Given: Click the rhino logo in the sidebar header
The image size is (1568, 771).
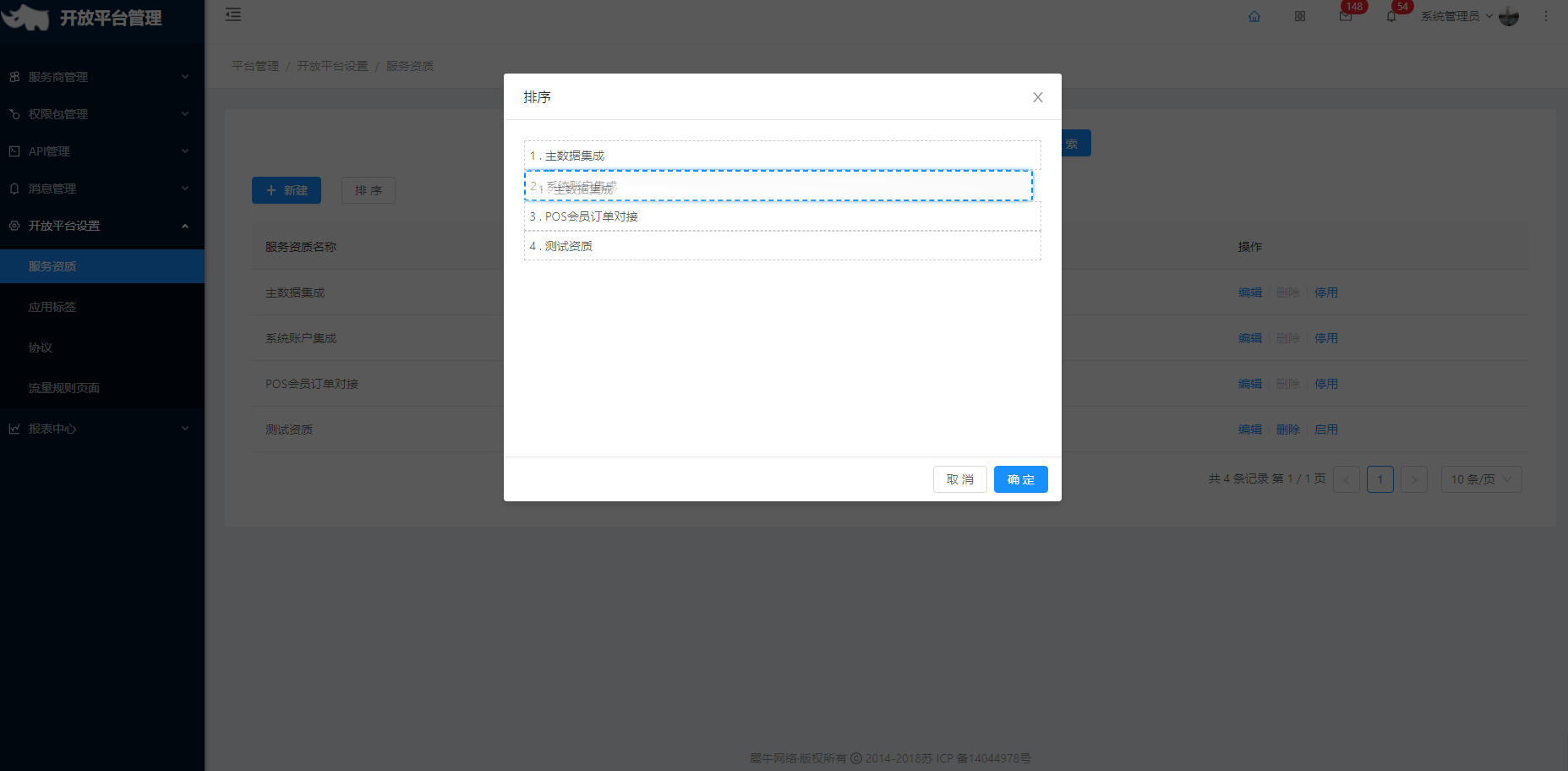Looking at the screenshot, I should (25, 17).
